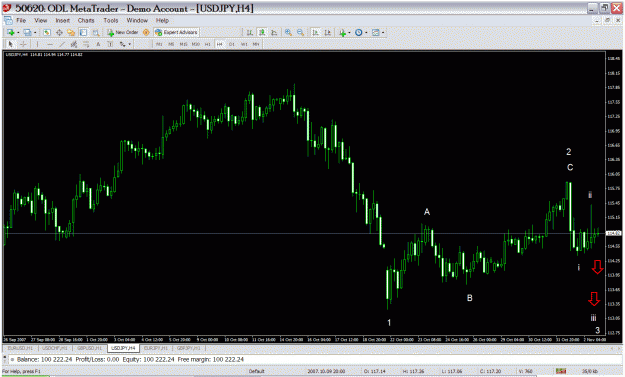Click the Periods clock icon
This screenshot has width=625, height=377.
pyautogui.click(x=358, y=32)
